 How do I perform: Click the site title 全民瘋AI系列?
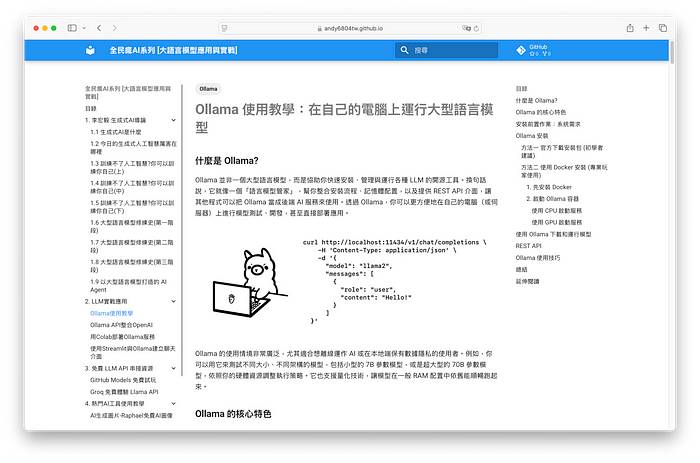click(x=174, y=50)
